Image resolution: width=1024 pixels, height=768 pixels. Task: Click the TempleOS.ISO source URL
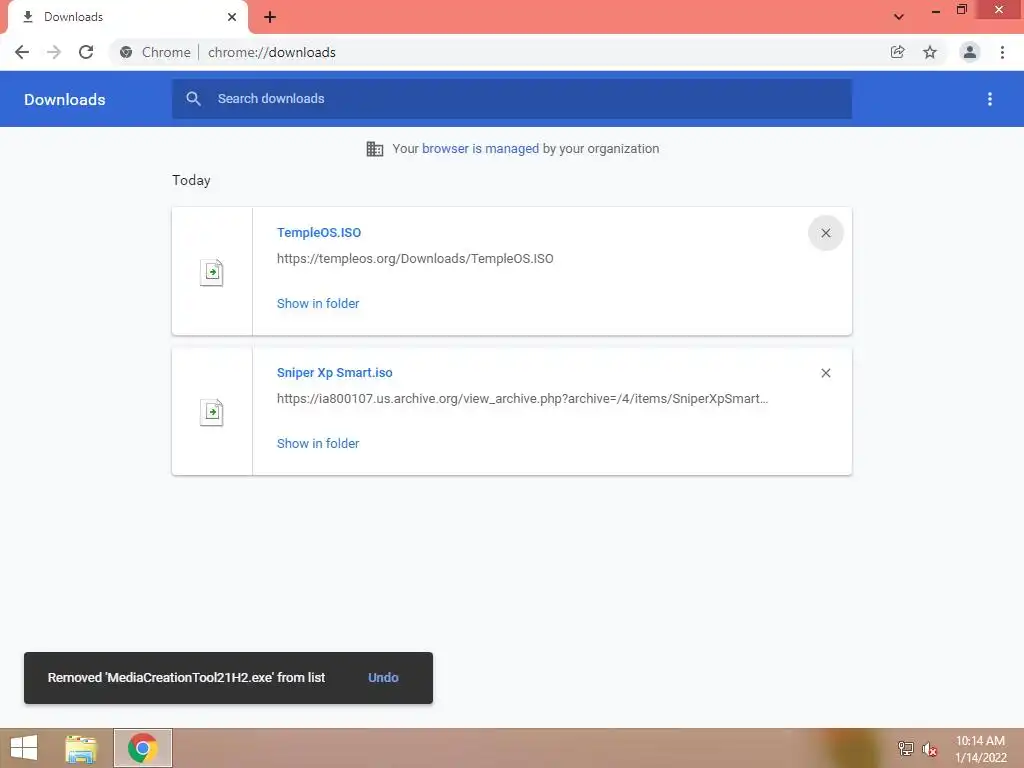click(x=415, y=259)
